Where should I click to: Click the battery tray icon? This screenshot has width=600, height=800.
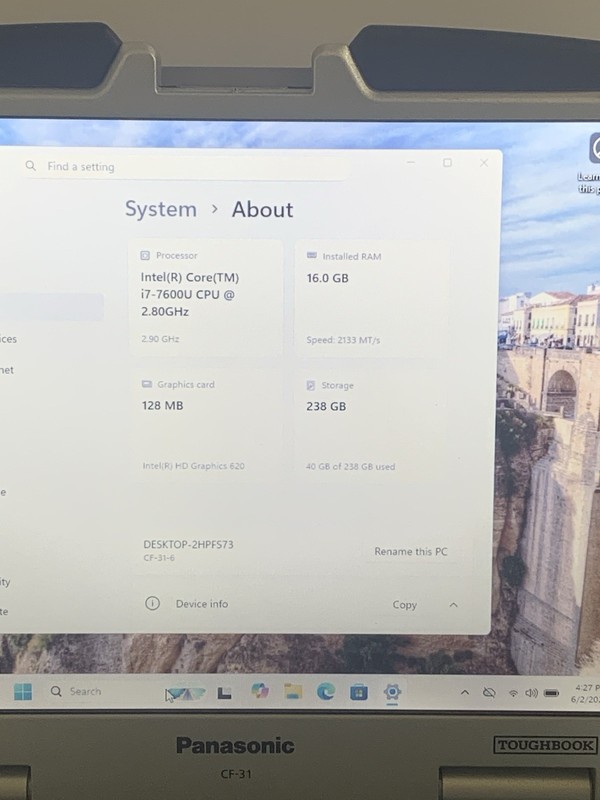552,693
